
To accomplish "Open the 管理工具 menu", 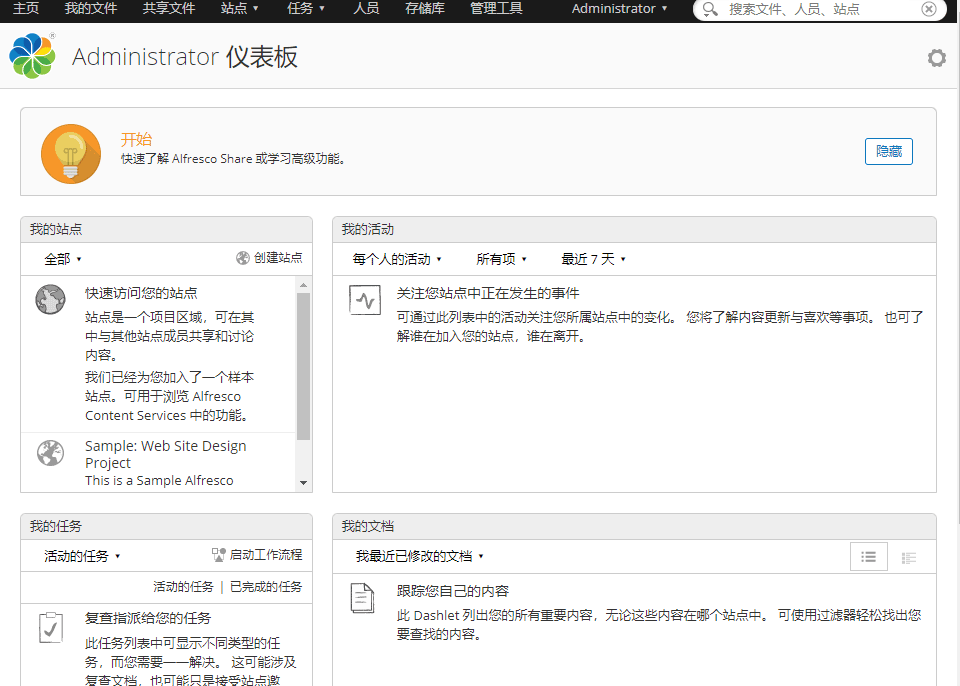I will point(496,10).
